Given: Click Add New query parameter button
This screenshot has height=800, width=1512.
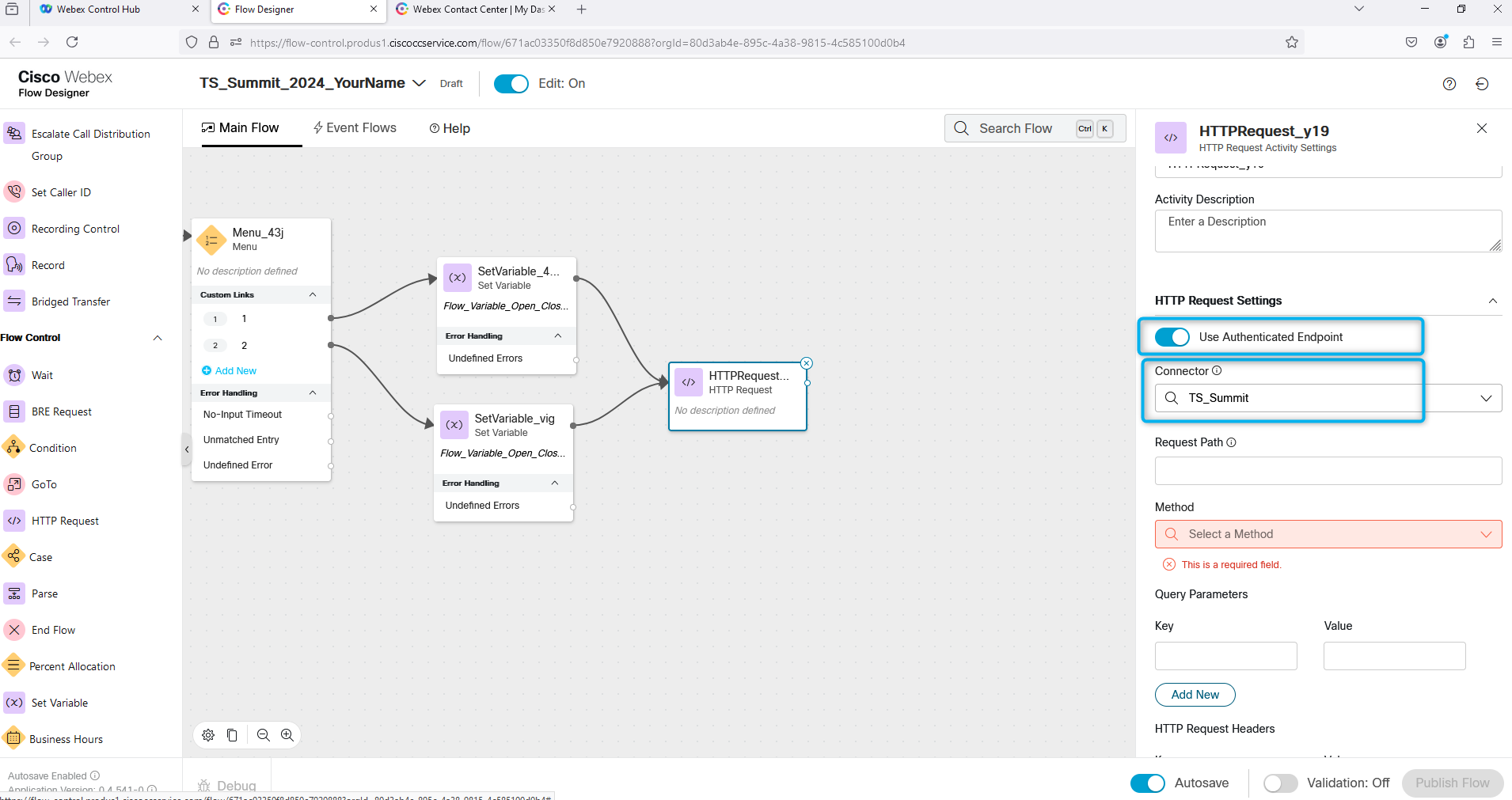Looking at the screenshot, I should [1195, 695].
